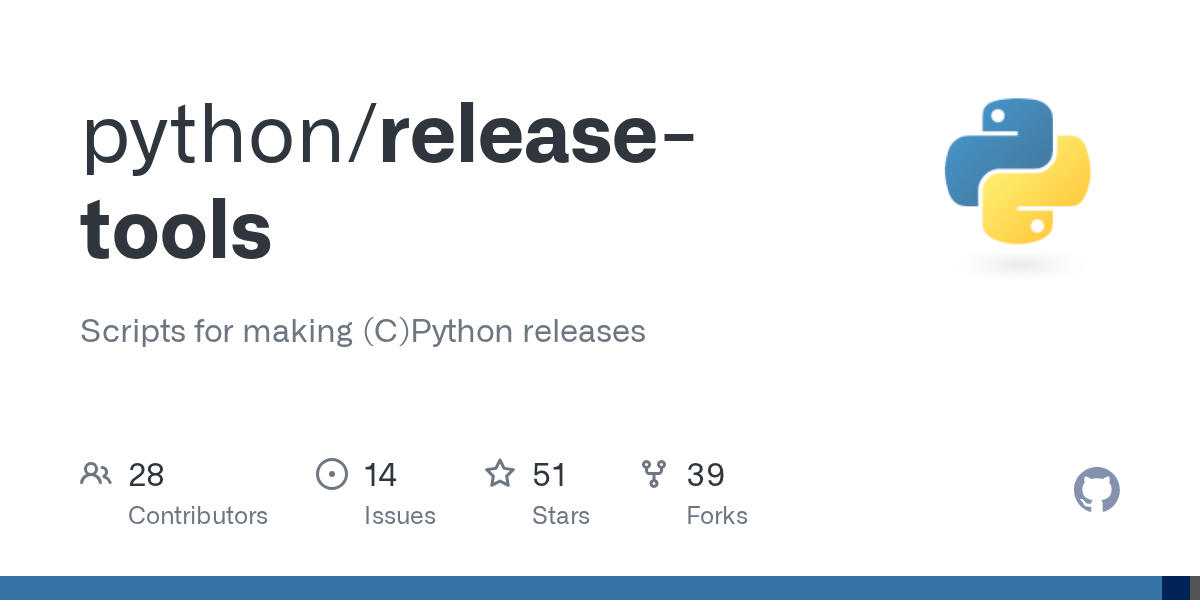Click the long blue language bar segment
This screenshot has height=600, width=1200.
click(581, 588)
